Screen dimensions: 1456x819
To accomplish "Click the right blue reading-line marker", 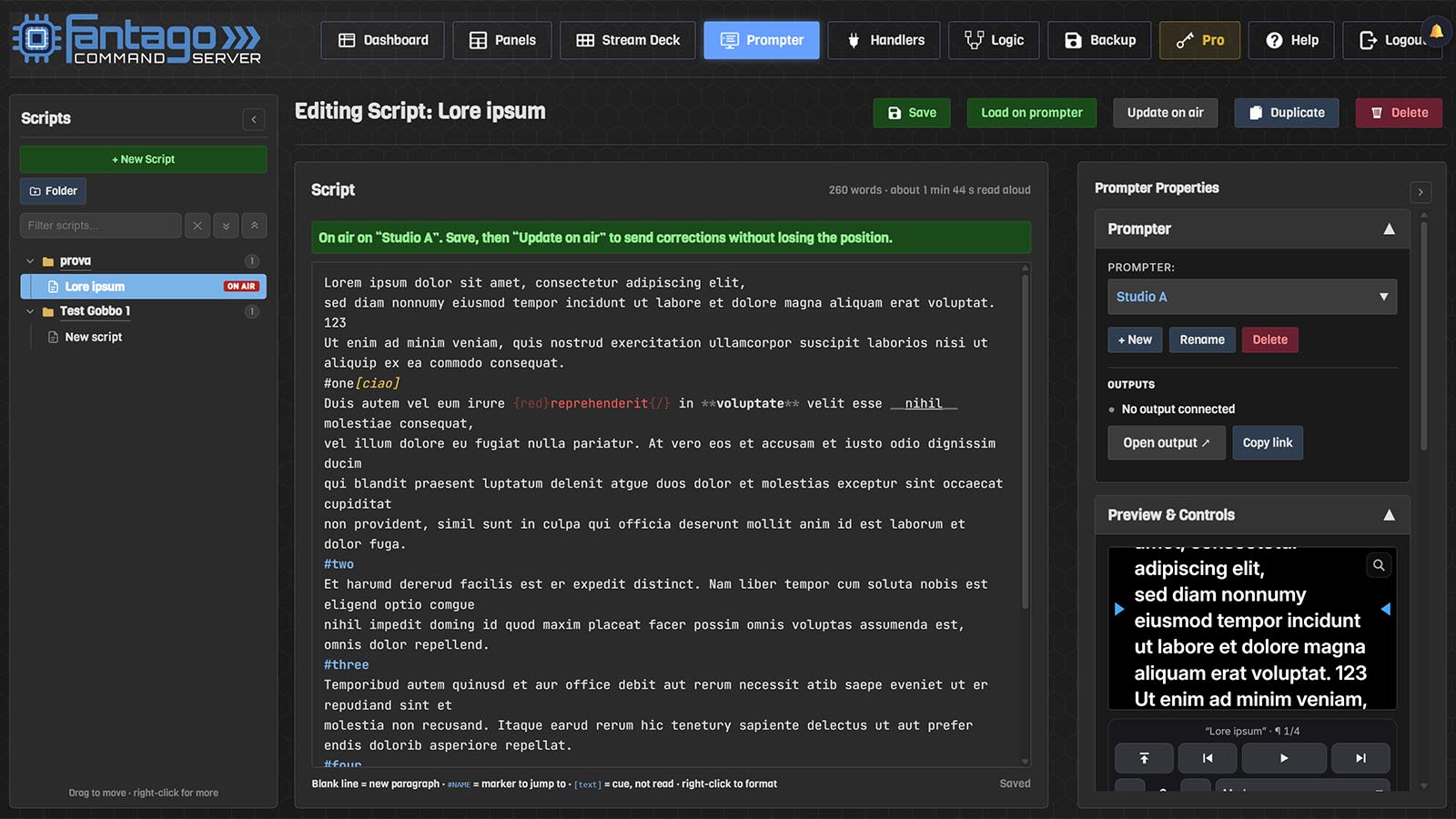I will 1386,609.
